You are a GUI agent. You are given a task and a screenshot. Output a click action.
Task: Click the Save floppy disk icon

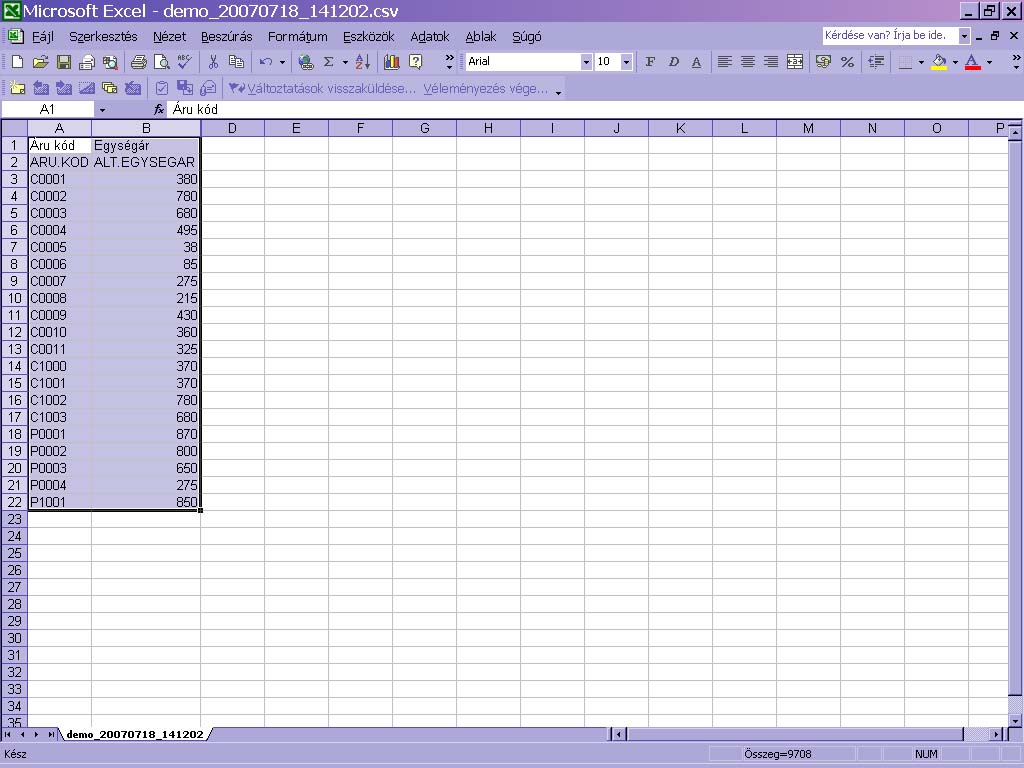(63, 62)
